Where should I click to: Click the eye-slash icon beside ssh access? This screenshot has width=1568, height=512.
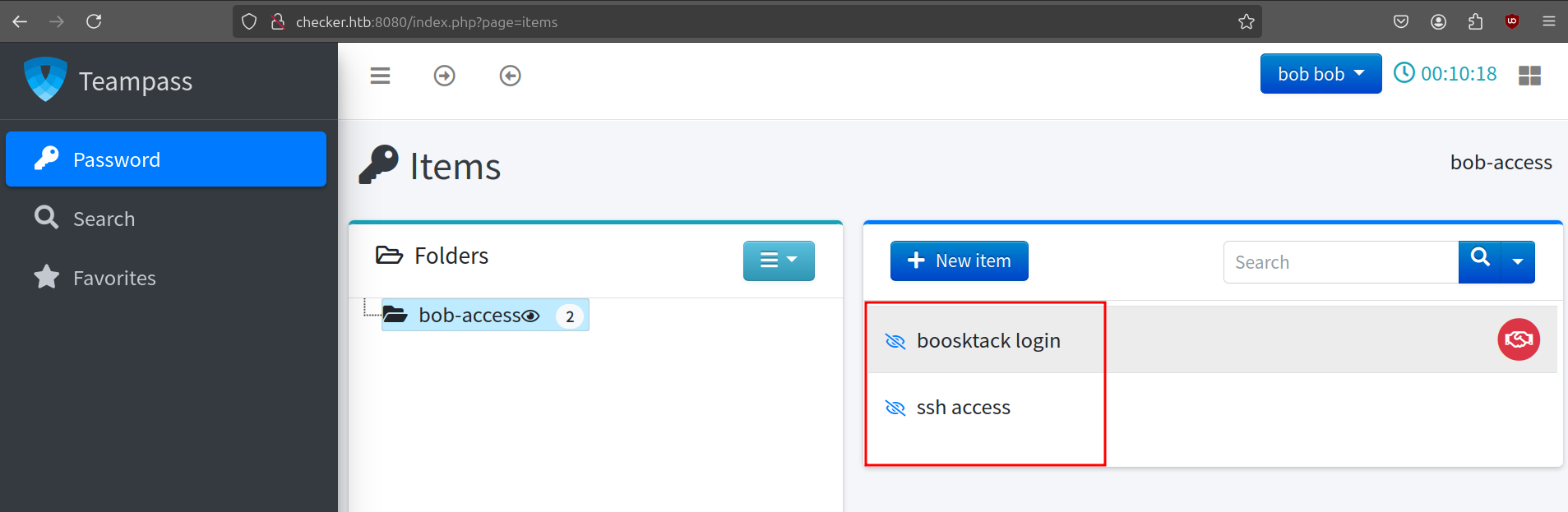coord(895,408)
